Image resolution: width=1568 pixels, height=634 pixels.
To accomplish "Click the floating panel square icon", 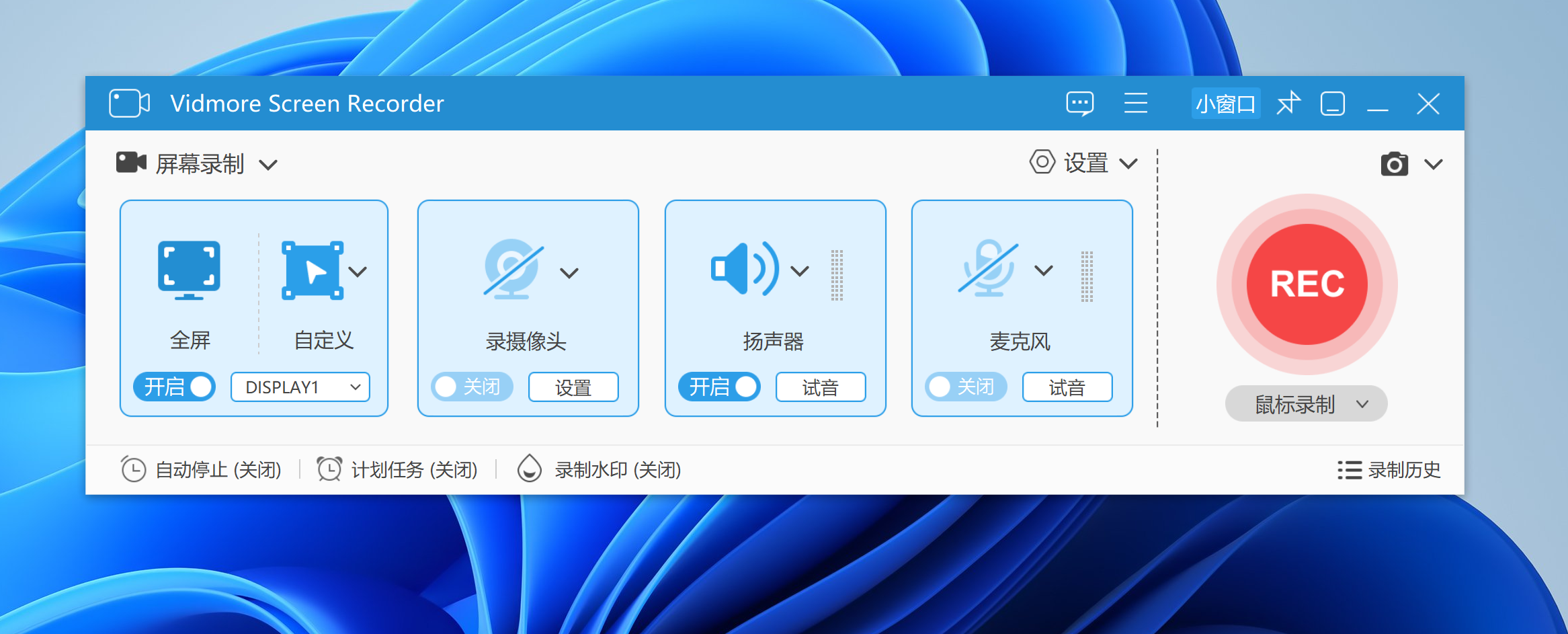I will pyautogui.click(x=1332, y=104).
